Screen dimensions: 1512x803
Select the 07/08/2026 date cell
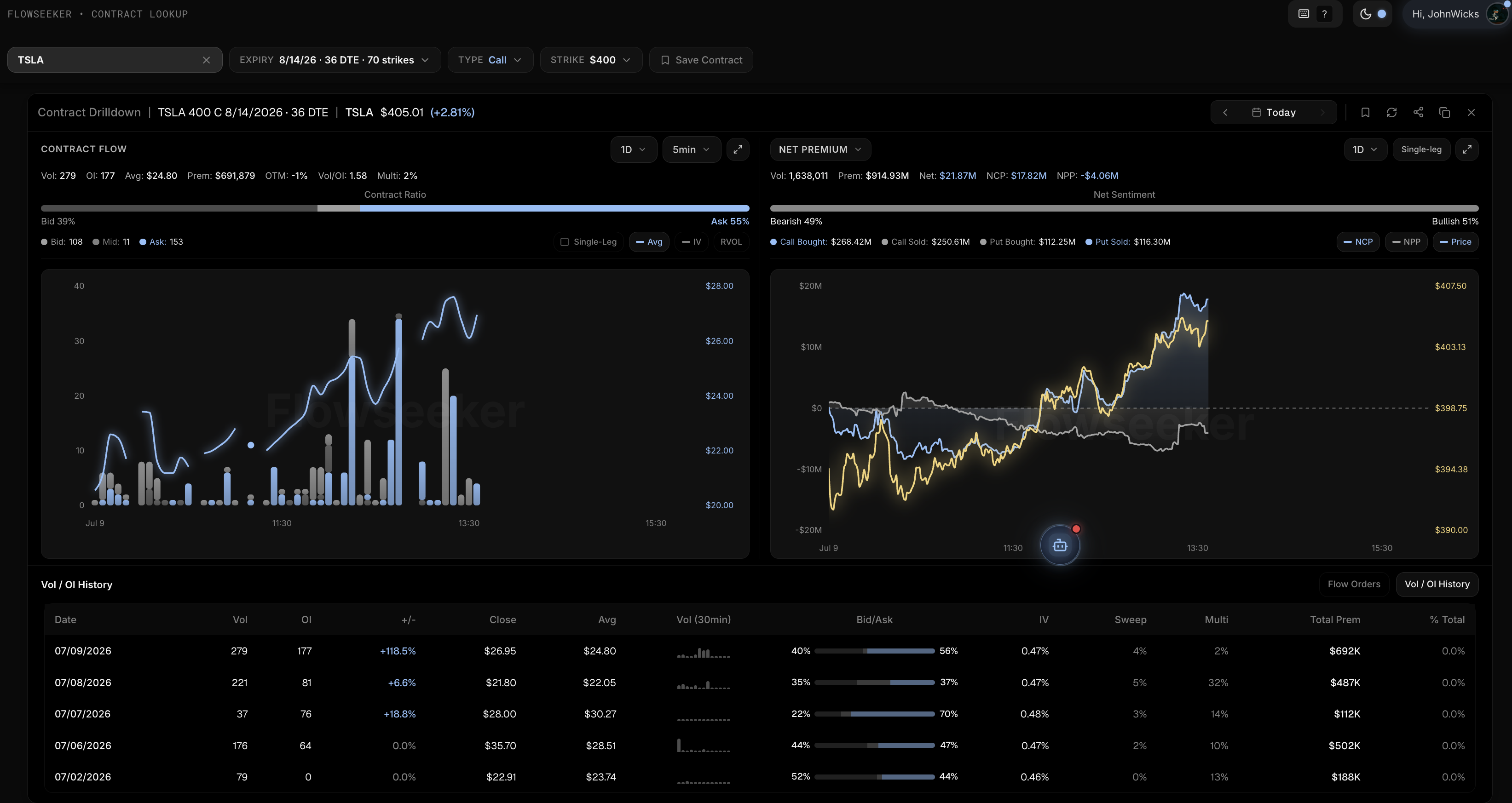point(83,683)
